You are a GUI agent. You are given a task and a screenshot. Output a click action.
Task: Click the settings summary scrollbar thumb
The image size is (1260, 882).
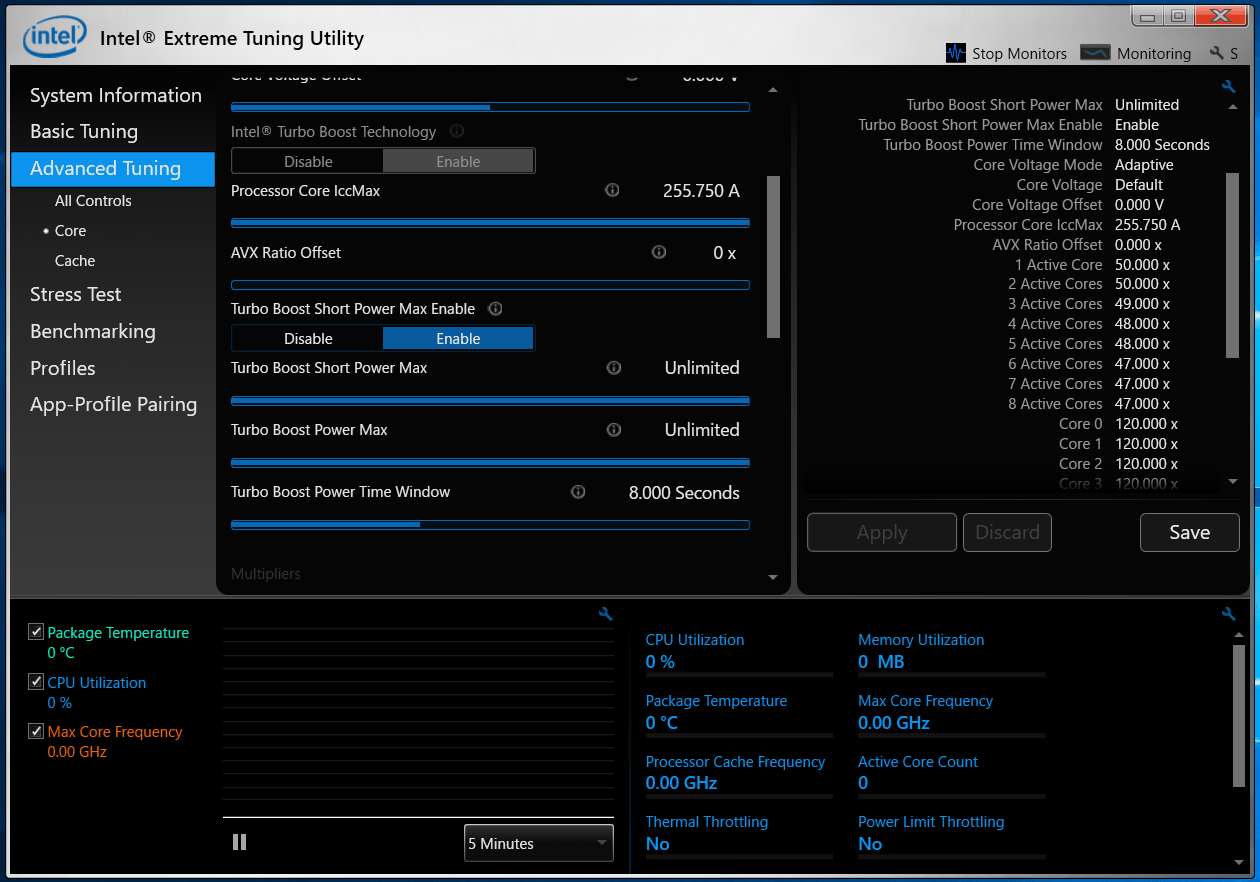(1233, 265)
